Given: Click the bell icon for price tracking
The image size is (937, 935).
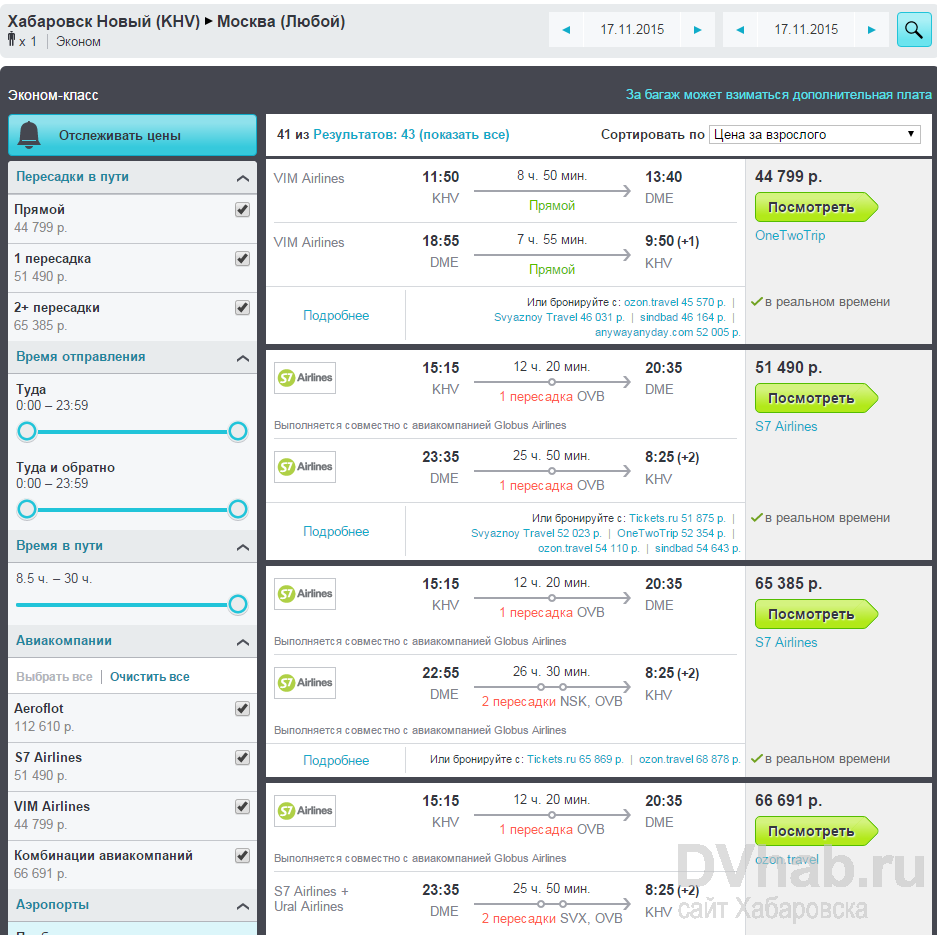Looking at the screenshot, I should coord(29,134).
